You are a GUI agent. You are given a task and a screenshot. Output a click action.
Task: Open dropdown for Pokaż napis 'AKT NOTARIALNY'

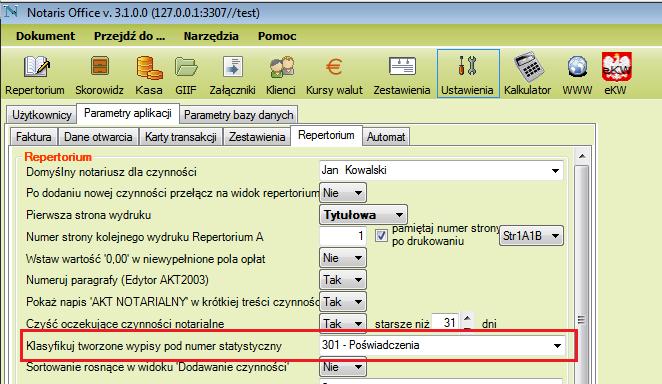pyautogui.click(x=343, y=302)
